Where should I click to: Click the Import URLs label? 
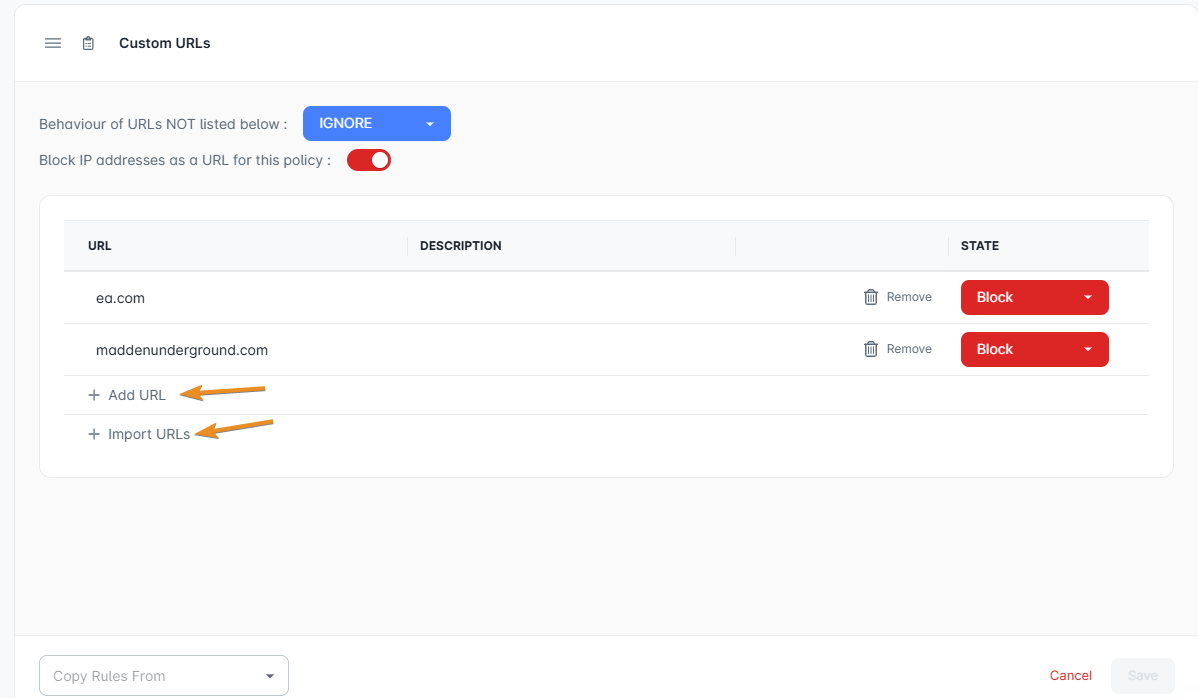(149, 434)
